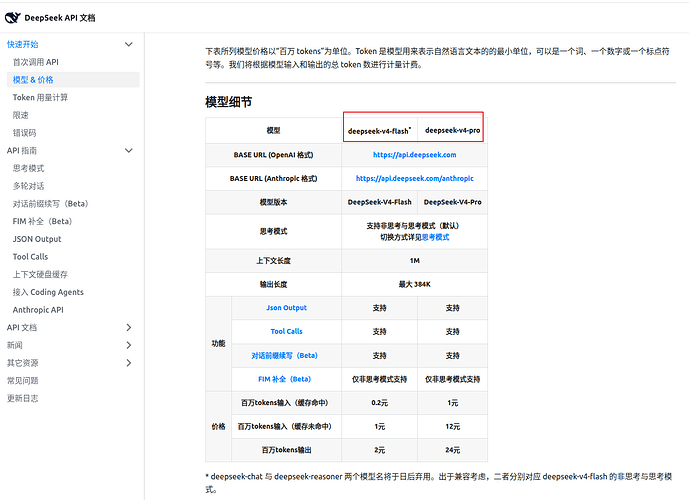Go to 首次调用 API page
Screen dimensions: 689x500
[36, 62]
